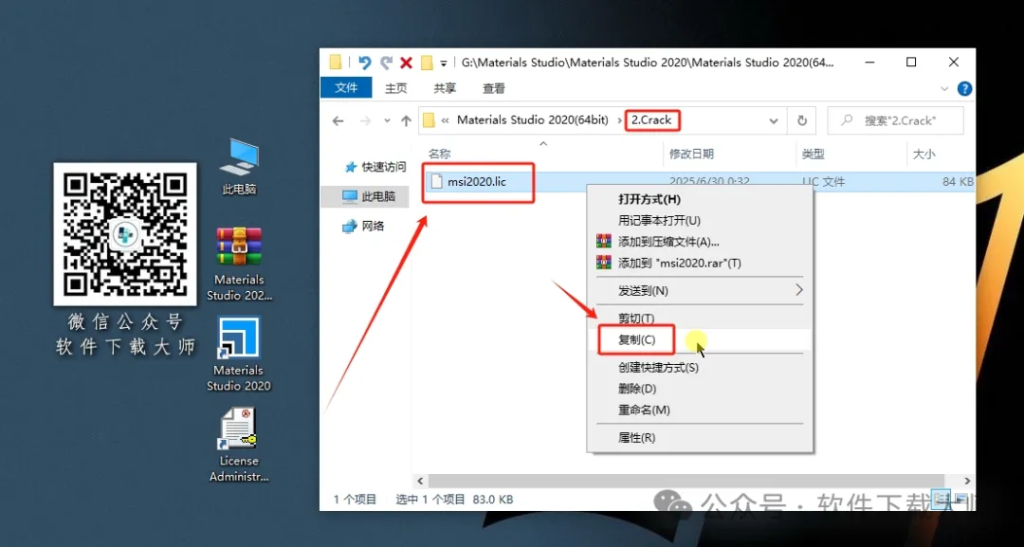The width and height of the screenshot is (1024, 547).
Task: Switch to the 查看 tab
Action: pyautogui.click(x=494, y=88)
